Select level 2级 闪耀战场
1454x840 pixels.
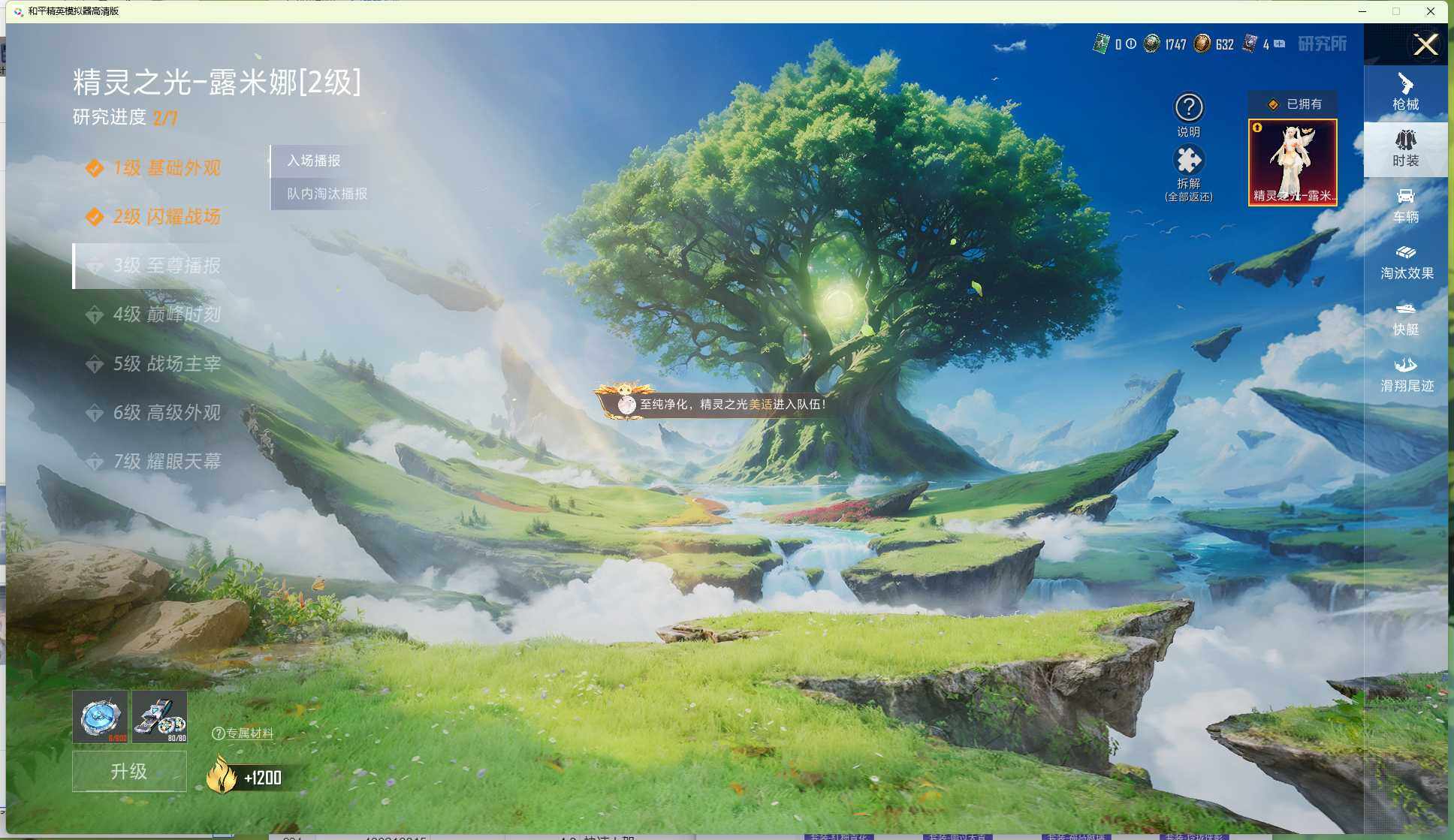pos(166,217)
